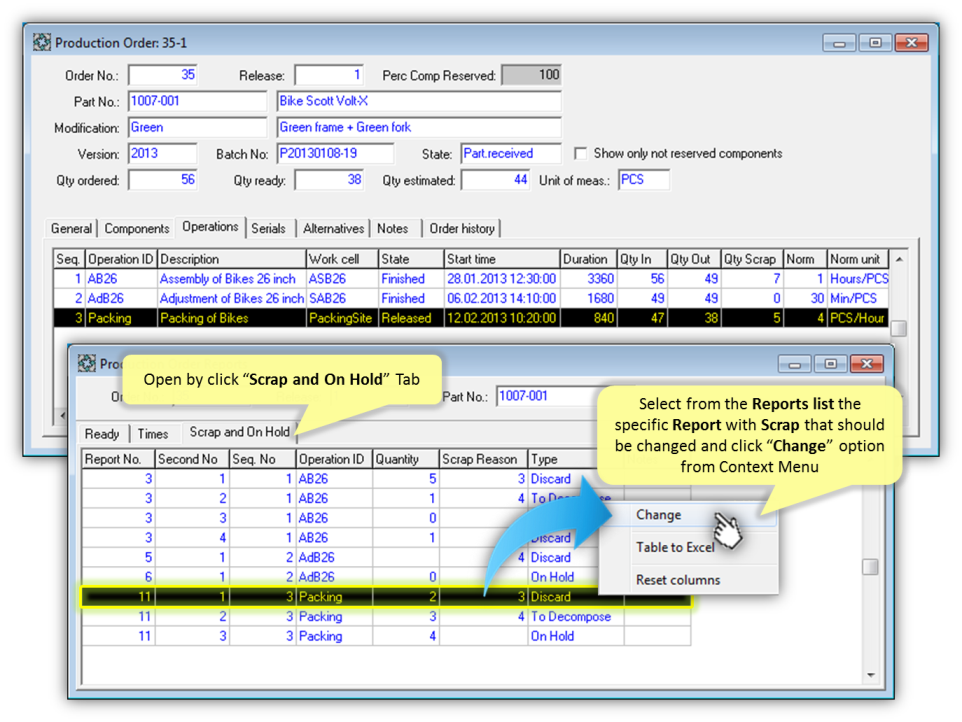Click Reset columns in context menu

coord(677,580)
